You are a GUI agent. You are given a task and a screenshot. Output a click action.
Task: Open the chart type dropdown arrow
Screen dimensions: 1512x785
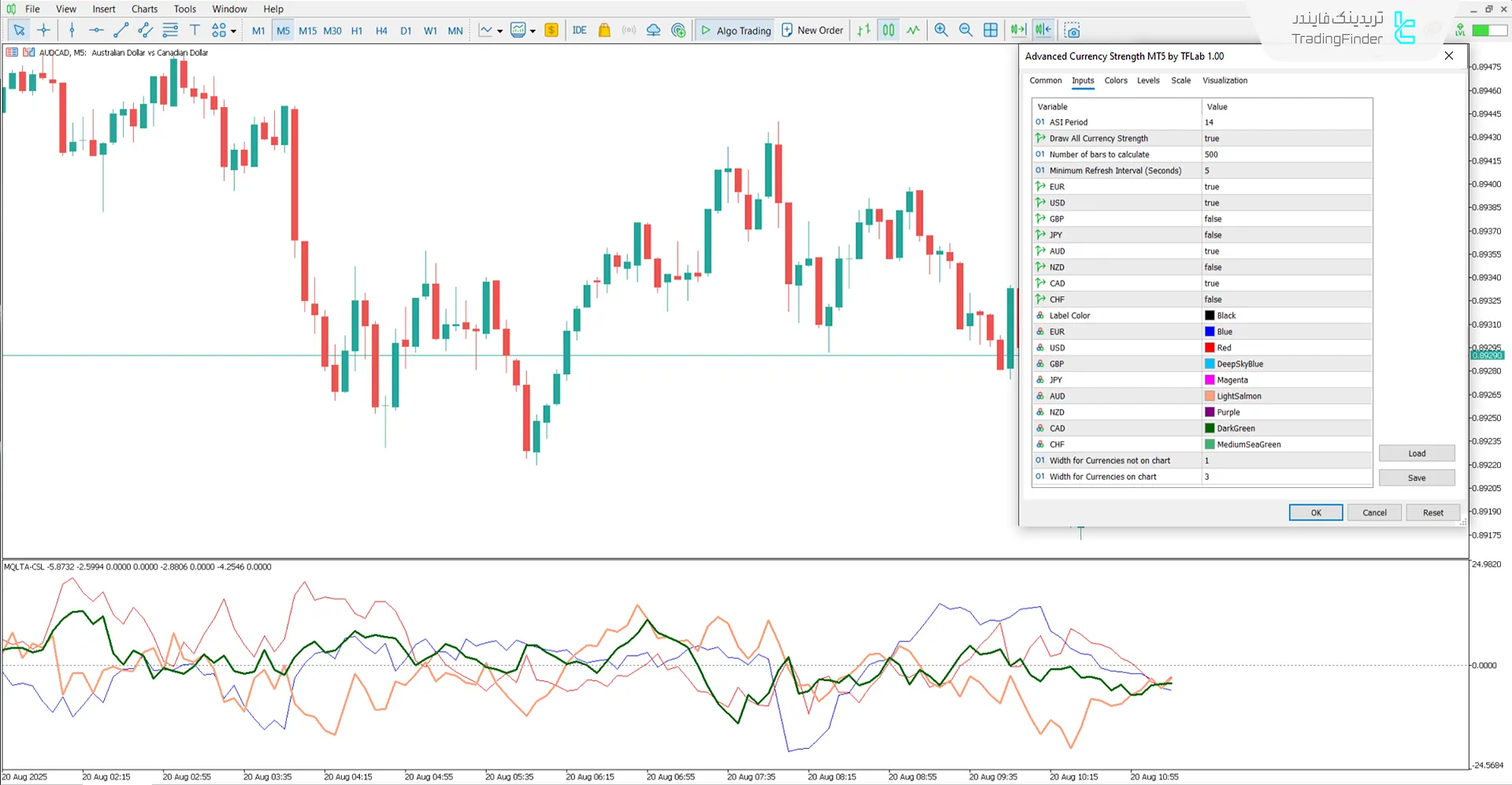pos(499,32)
